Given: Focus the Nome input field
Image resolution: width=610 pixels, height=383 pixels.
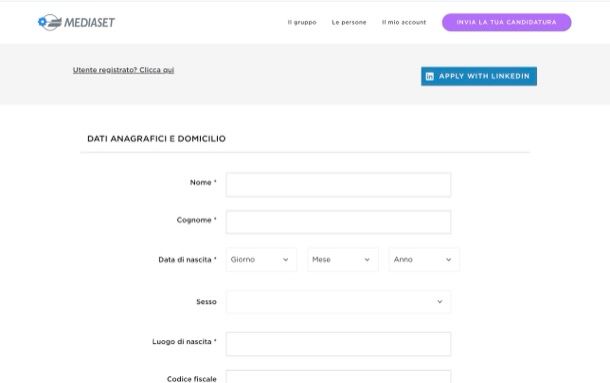Looking at the screenshot, I should 338,184.
